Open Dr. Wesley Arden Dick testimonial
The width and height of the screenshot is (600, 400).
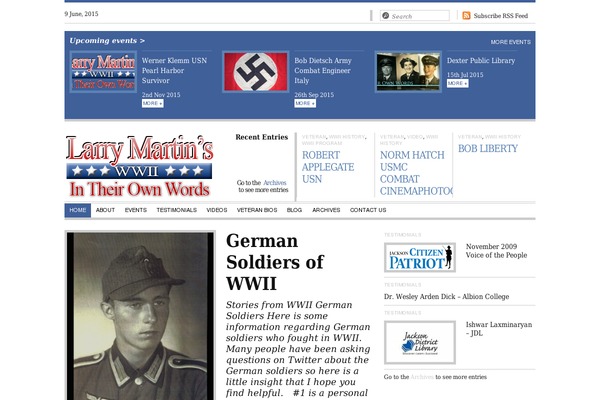(446, 297)
